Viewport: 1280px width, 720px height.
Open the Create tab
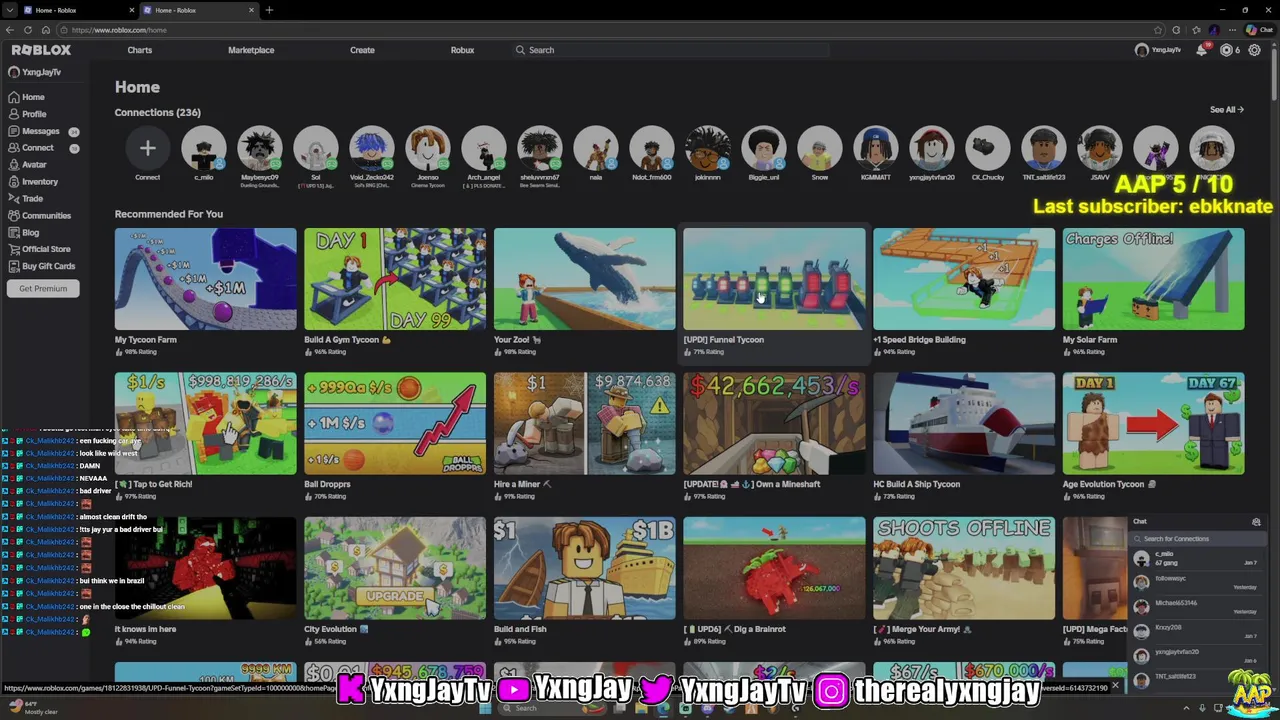[x=362, y=50]
